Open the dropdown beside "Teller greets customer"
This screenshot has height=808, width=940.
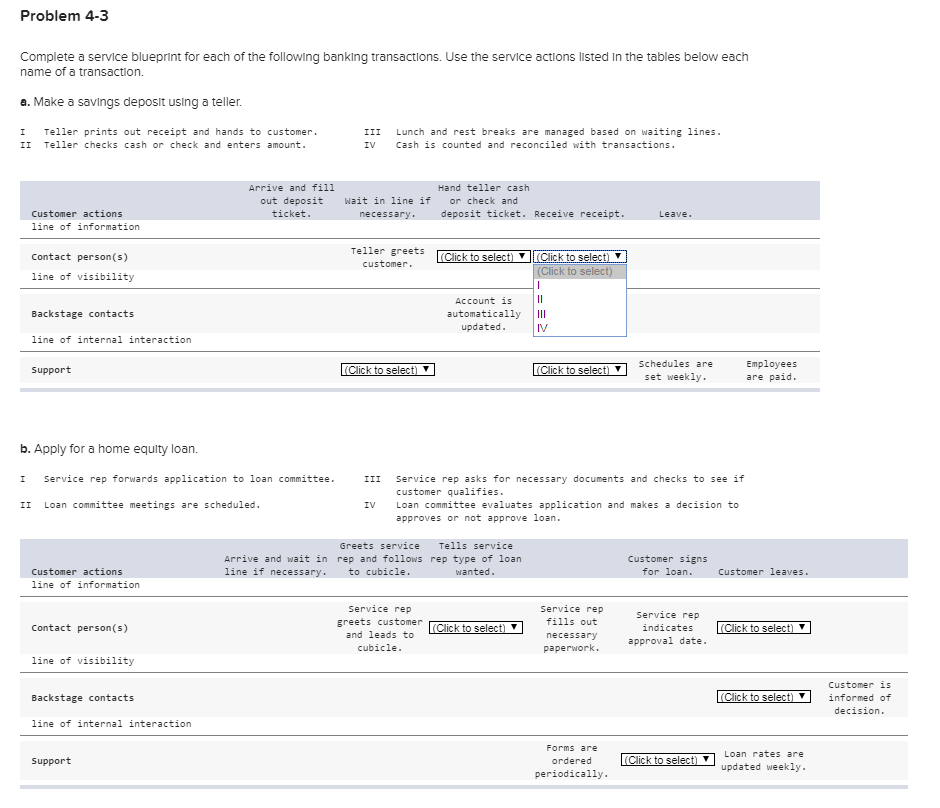tap(483, 257)
